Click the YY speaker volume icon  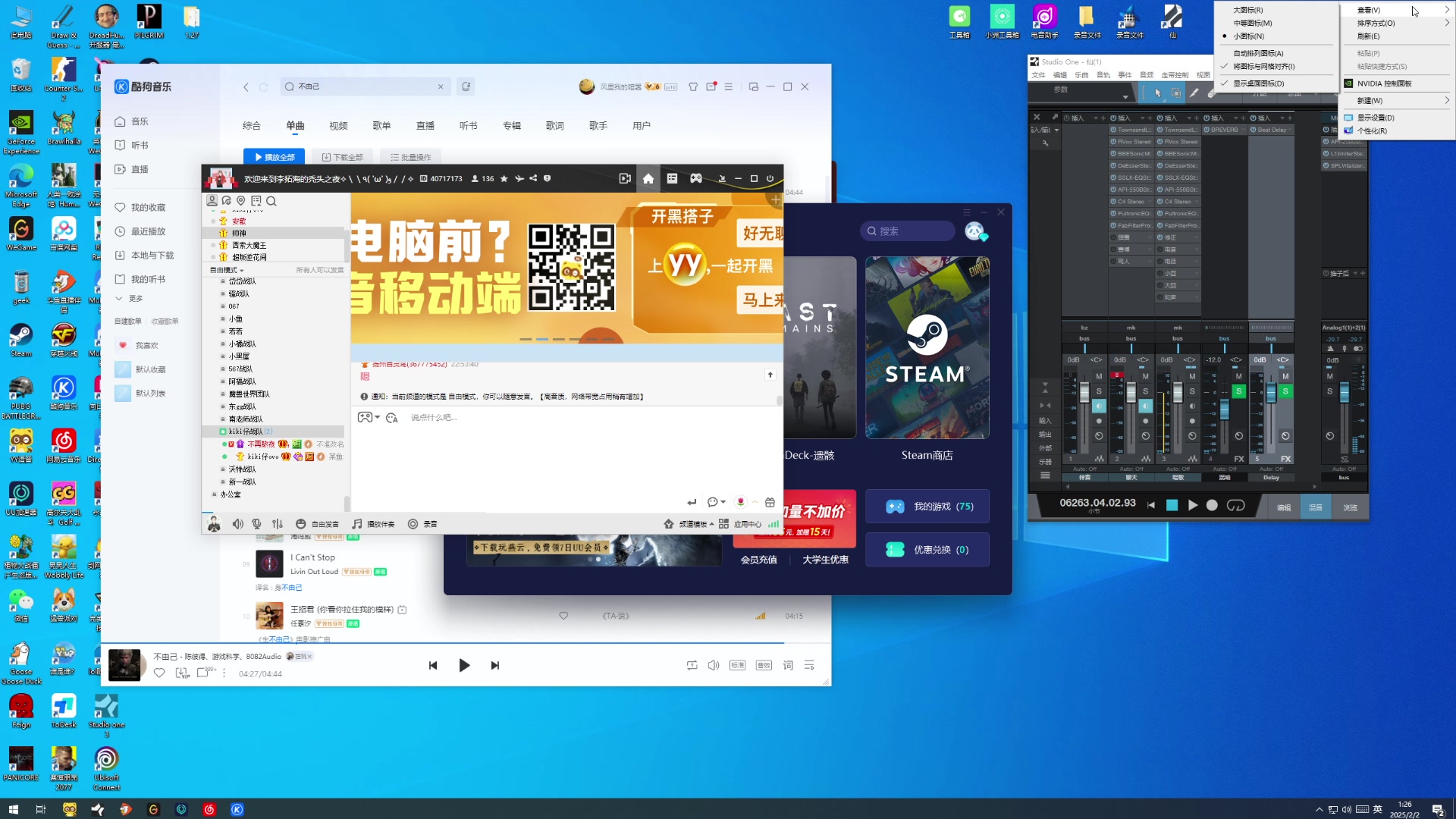click(238, 524)
